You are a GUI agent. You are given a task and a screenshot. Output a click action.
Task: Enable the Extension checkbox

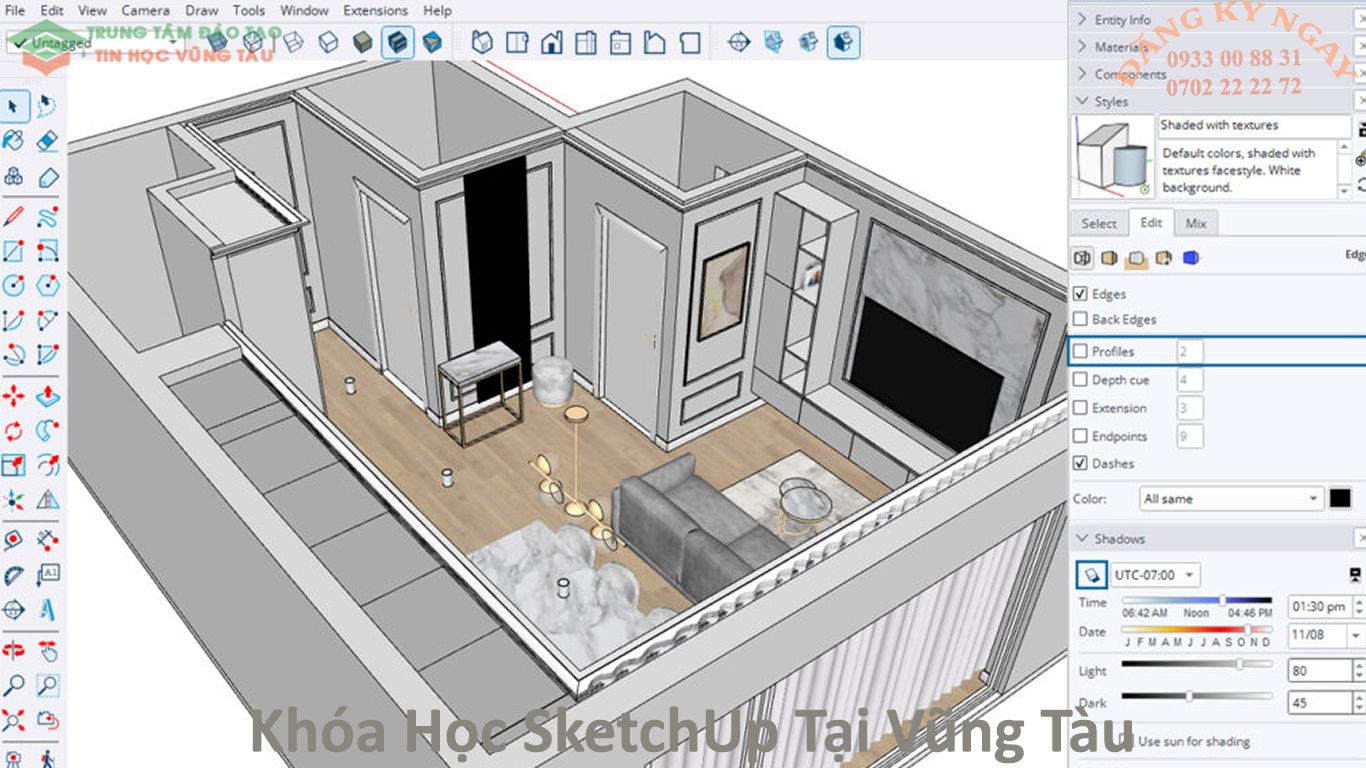point(1080,408)
